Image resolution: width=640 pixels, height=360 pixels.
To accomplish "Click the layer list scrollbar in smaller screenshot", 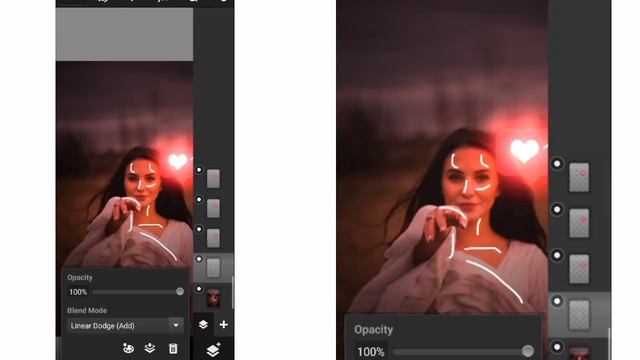I will [x=233, y=292].
